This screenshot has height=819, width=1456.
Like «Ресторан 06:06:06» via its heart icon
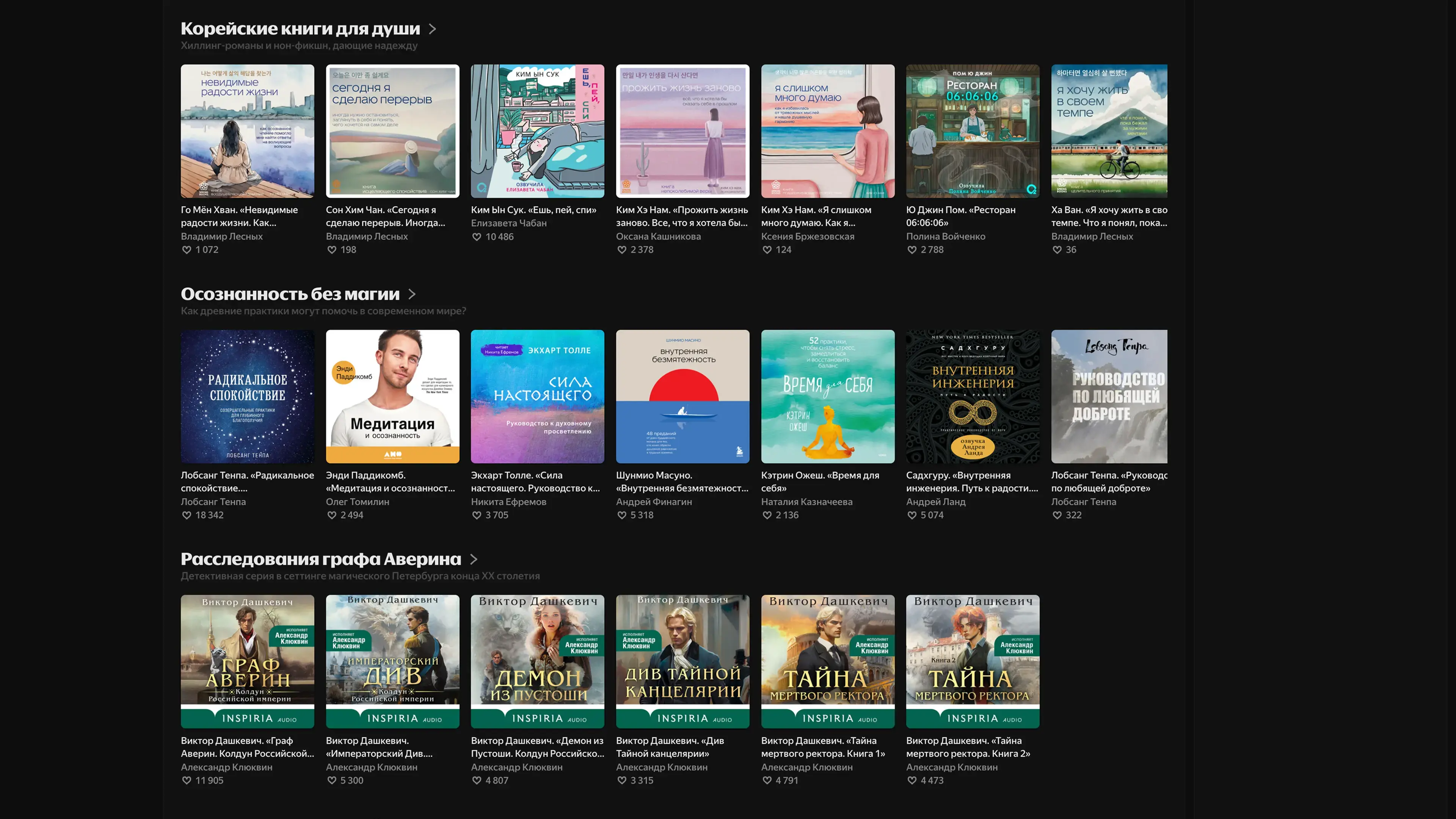coord(912,250)
